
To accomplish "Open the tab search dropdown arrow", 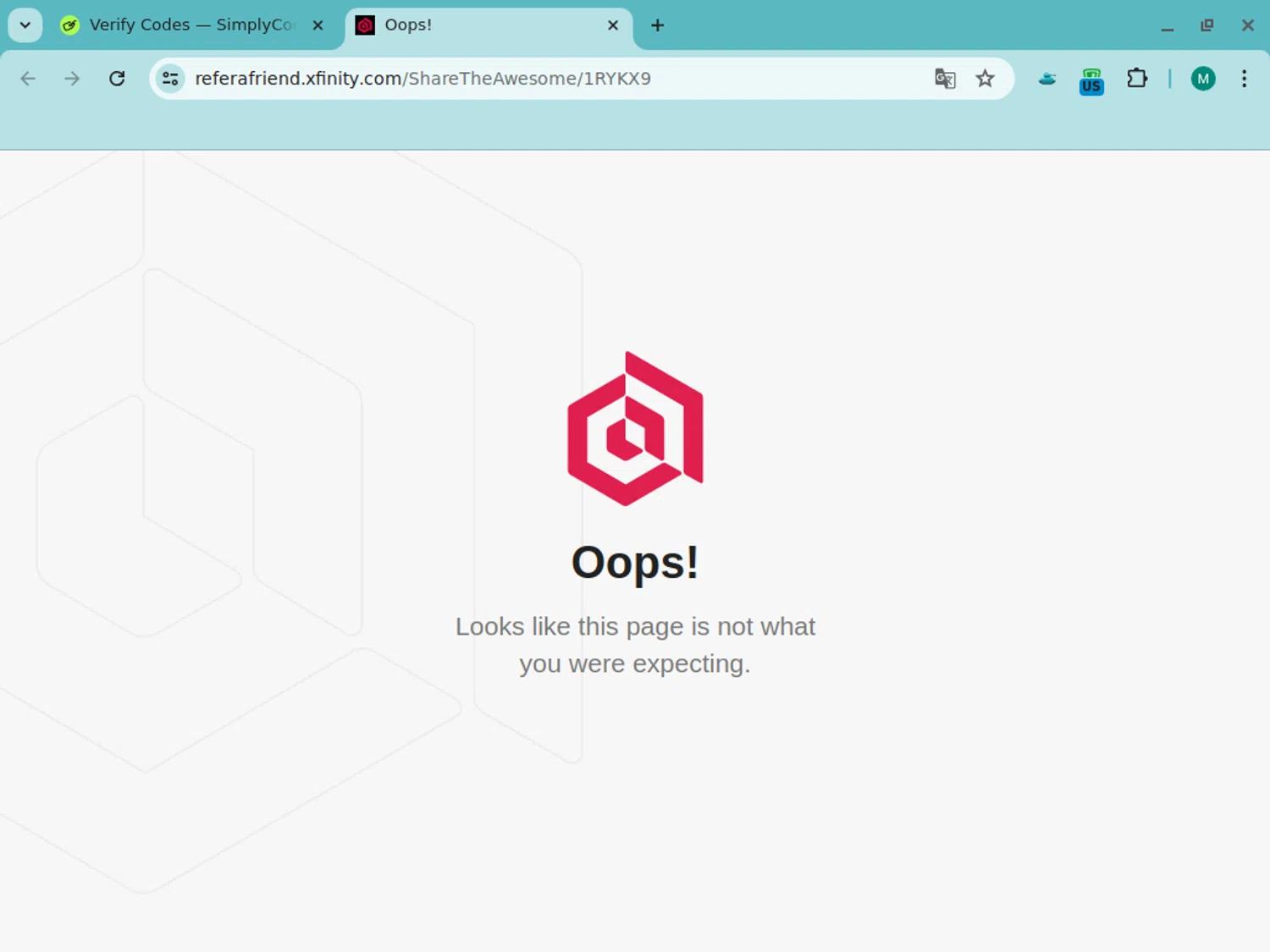I will click(25, 25).
